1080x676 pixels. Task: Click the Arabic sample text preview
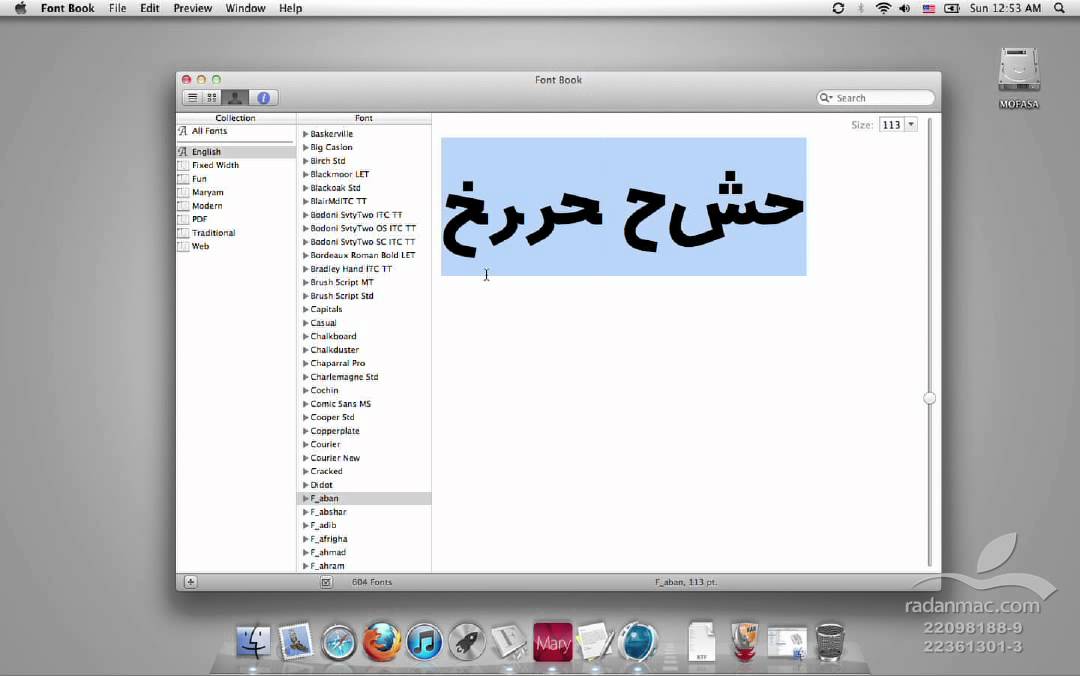tap(623, 207)
